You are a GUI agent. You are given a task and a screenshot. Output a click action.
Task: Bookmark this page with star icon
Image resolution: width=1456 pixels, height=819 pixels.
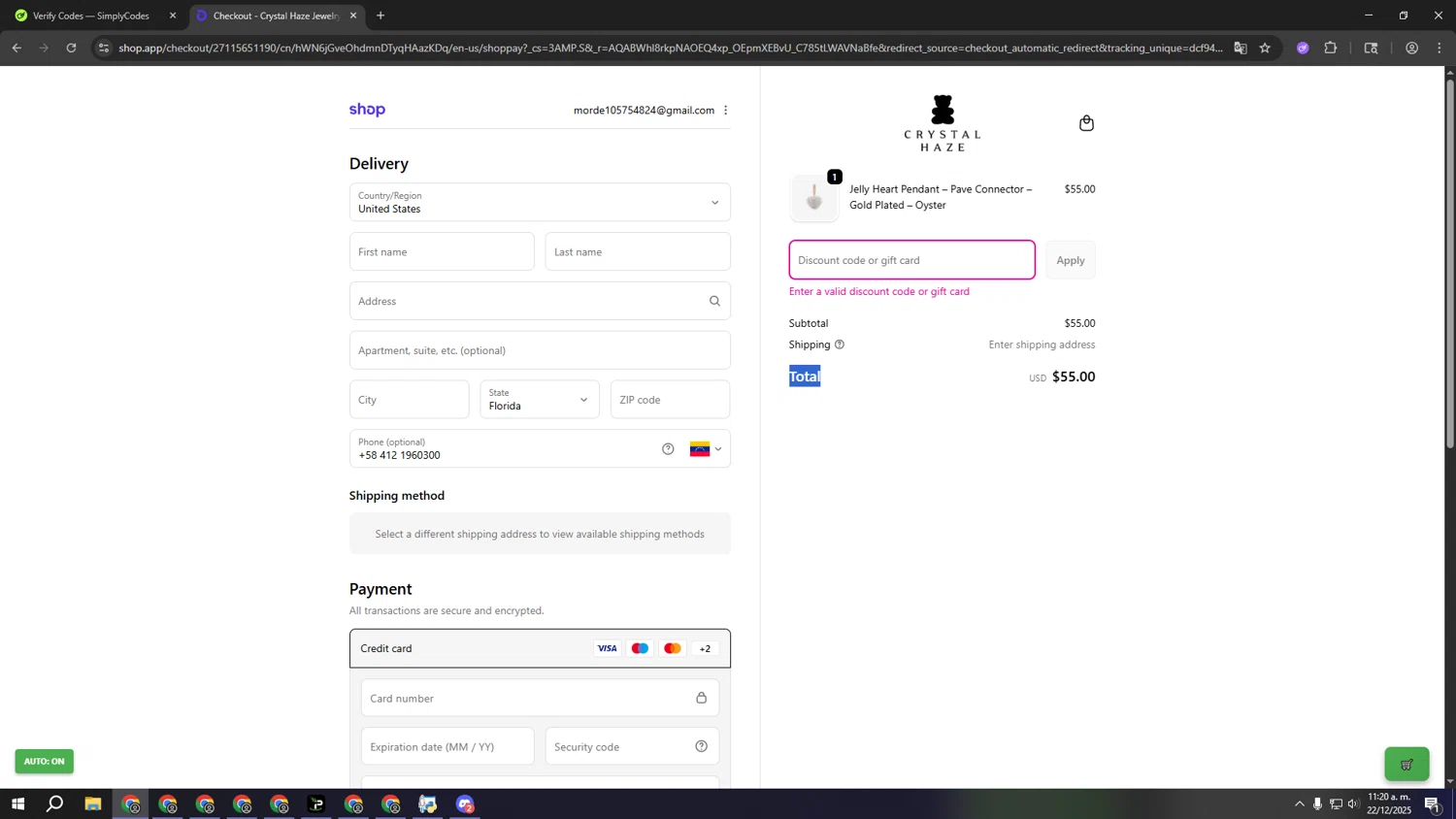coord(1265,48)
